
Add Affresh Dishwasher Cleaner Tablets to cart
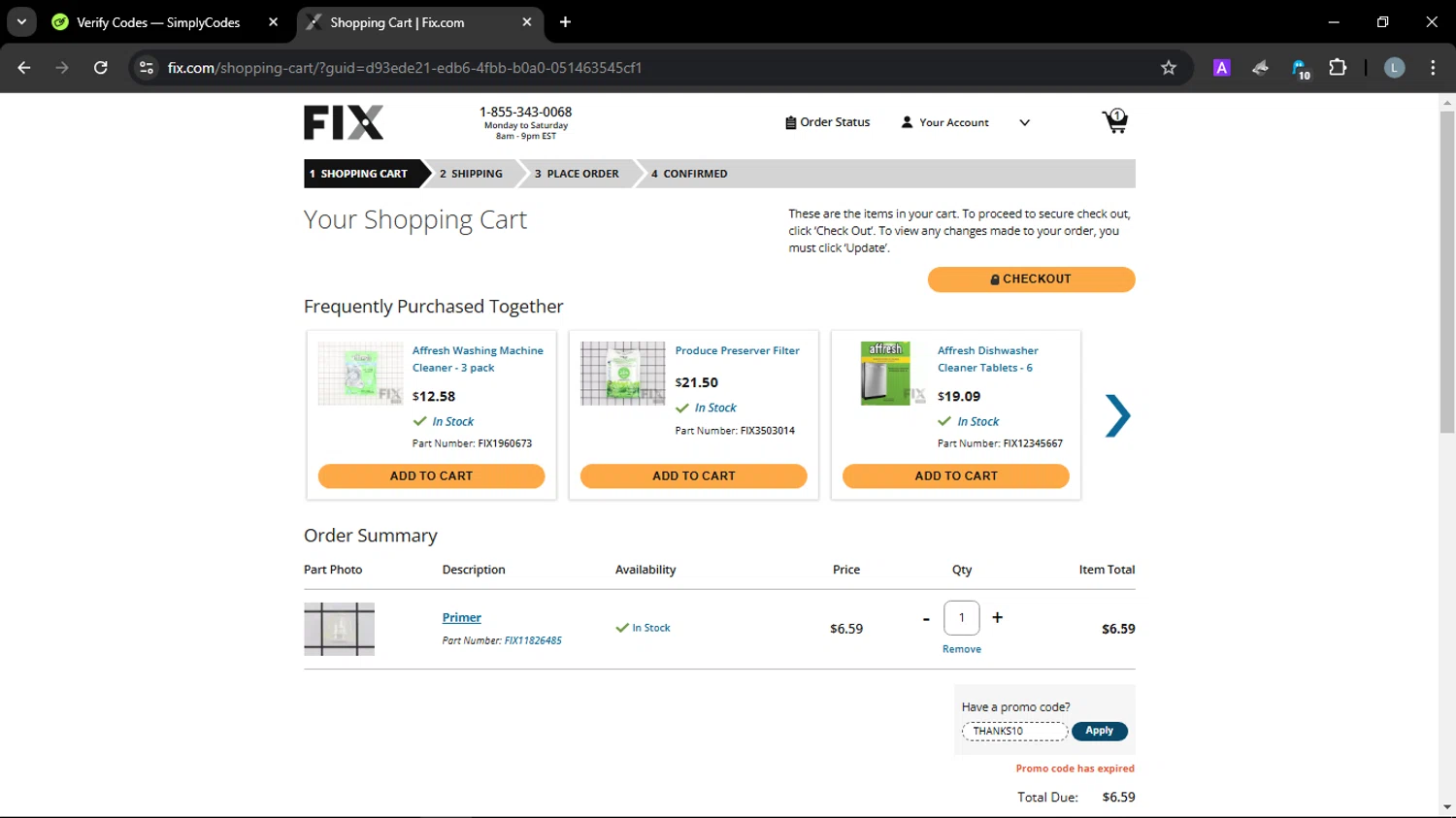(x=956, y=476)
